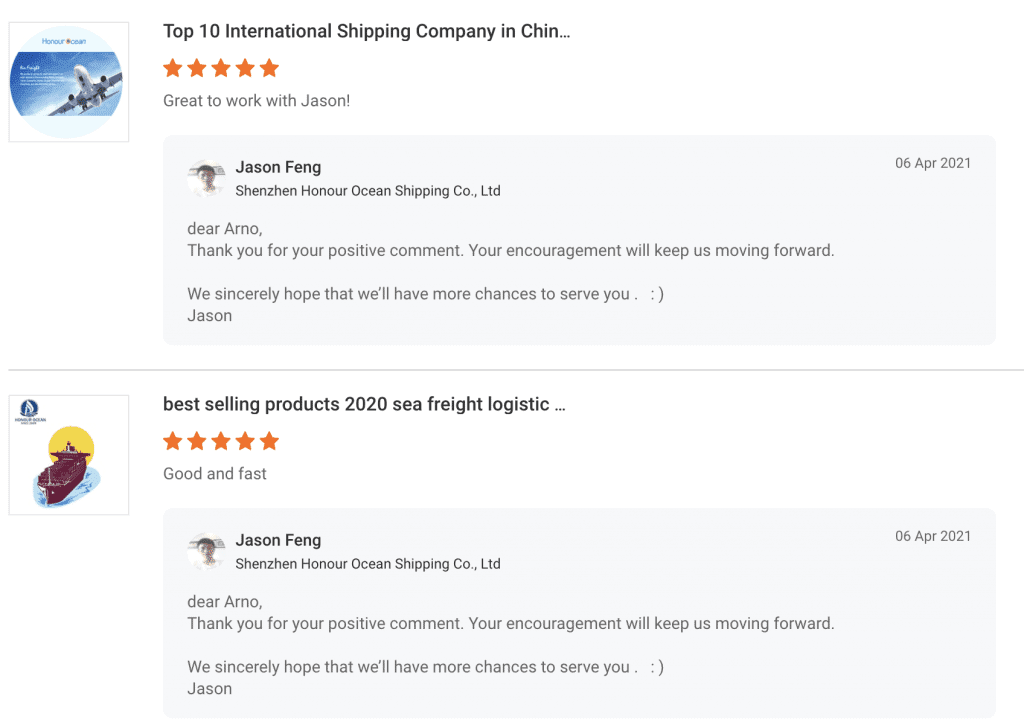
Task: Click the cargo ship product thumbnail
Action: point(68,455)
